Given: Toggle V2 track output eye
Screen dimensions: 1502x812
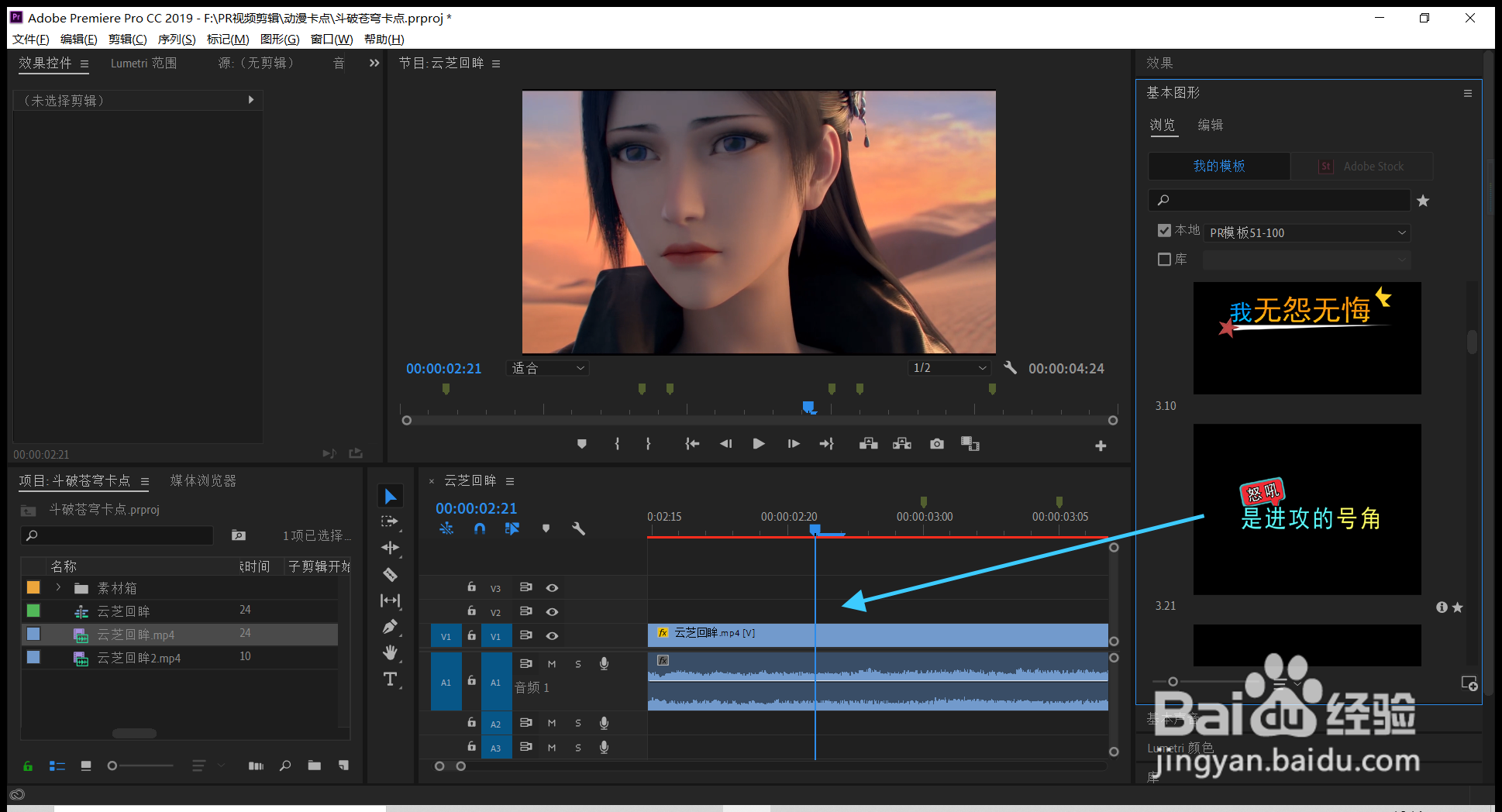Looking at the screenshot, I should [552, 612].
